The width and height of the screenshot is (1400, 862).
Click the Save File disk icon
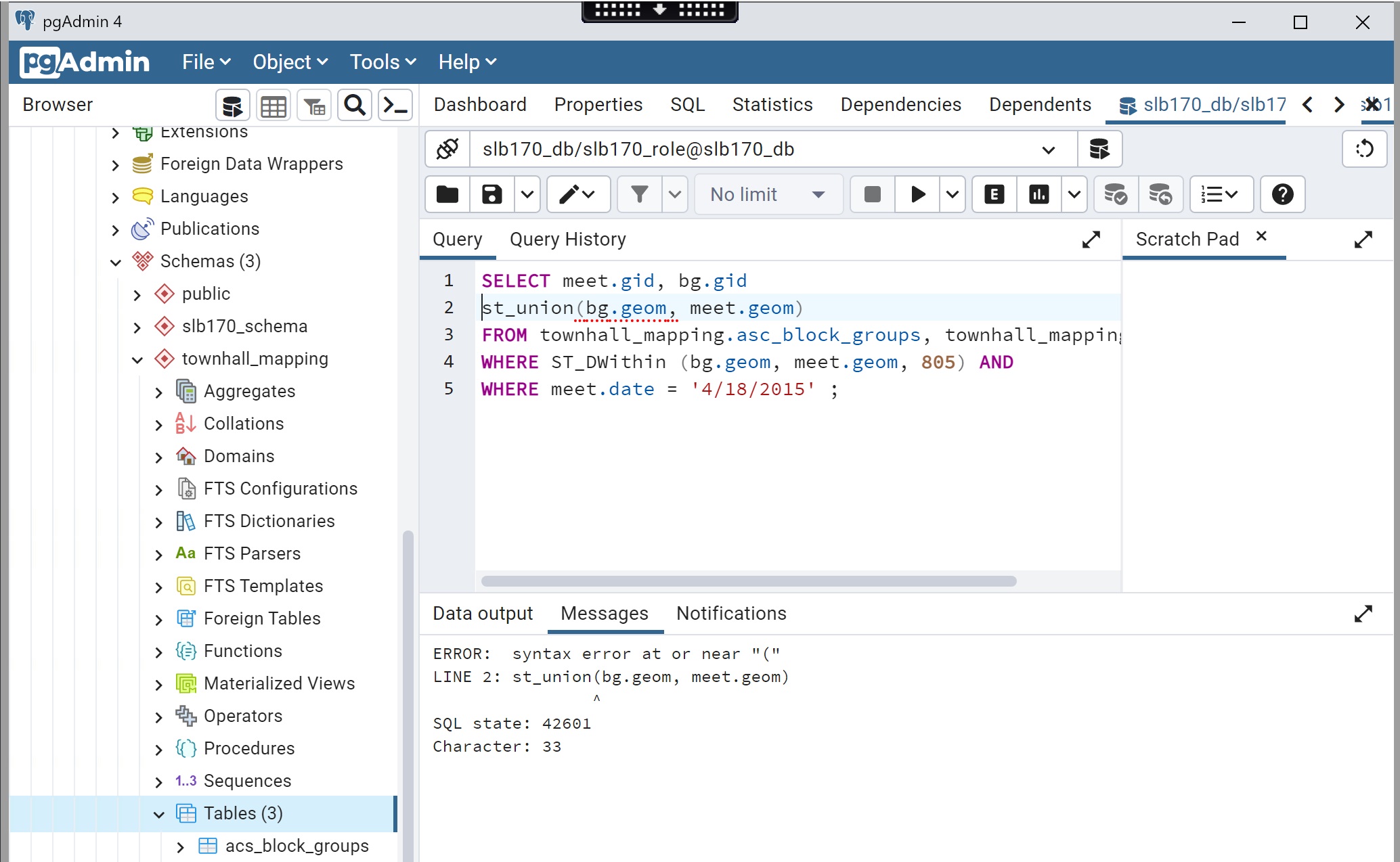click(492, 195)
